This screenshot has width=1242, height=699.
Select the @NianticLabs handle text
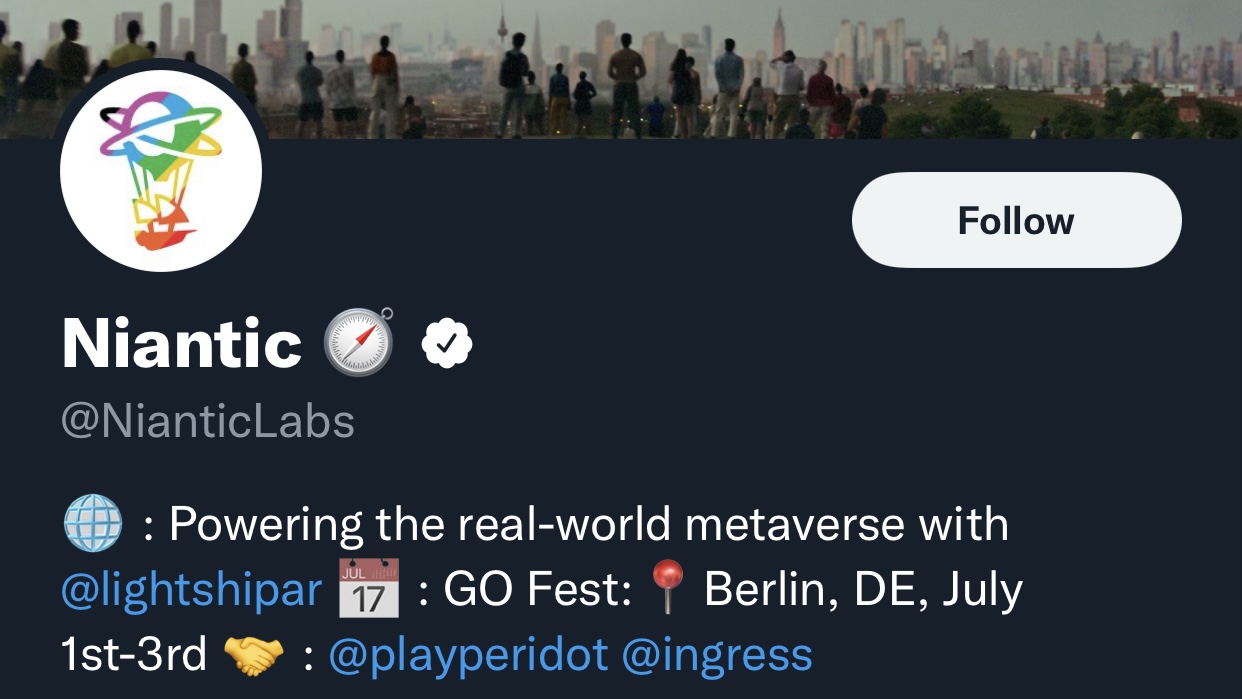click(208, 421)
